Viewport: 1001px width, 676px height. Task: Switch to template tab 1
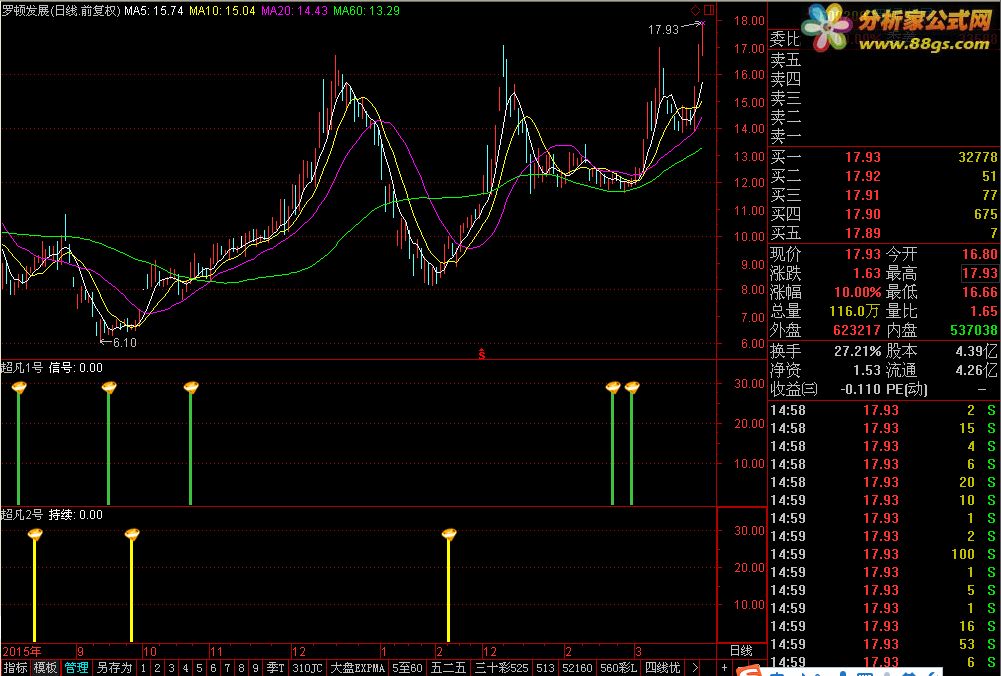pos(144,668)
